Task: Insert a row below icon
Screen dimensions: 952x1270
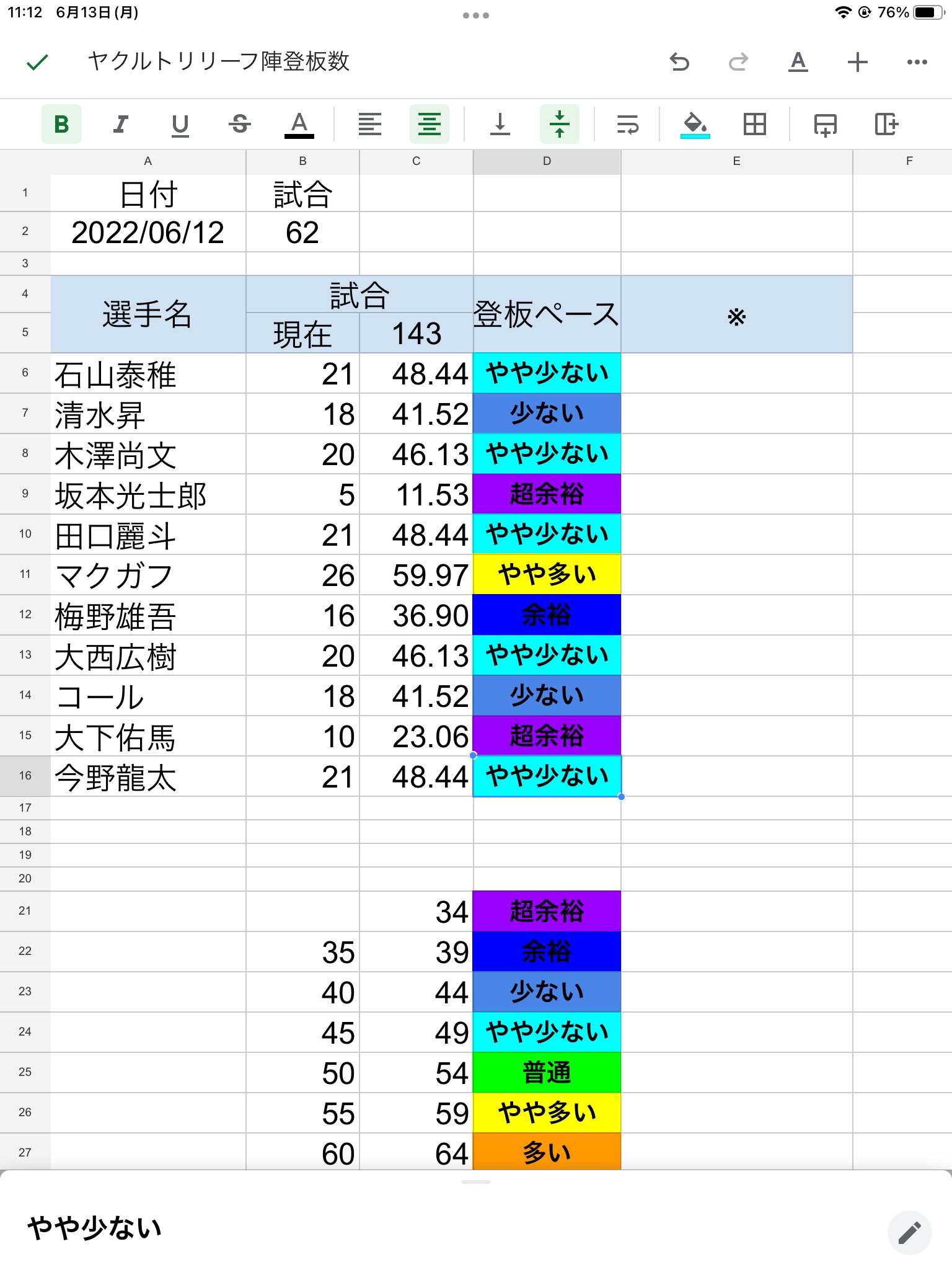Action: tap(825, 124)
